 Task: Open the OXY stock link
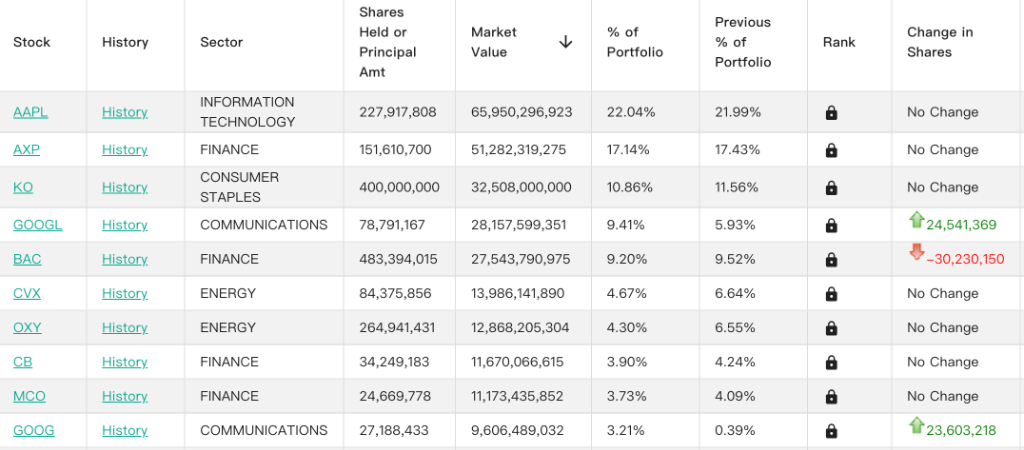(27, 327)
